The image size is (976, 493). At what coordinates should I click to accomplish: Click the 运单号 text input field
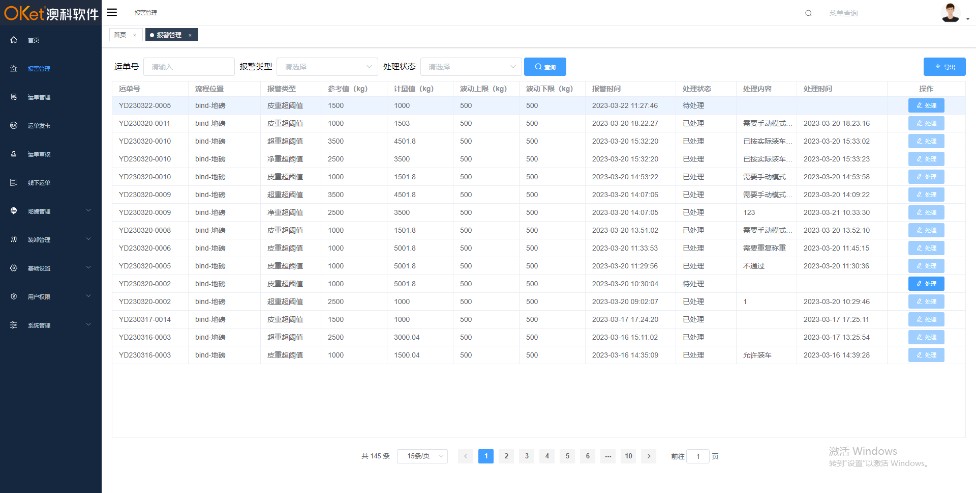click(x=187, y=67)
